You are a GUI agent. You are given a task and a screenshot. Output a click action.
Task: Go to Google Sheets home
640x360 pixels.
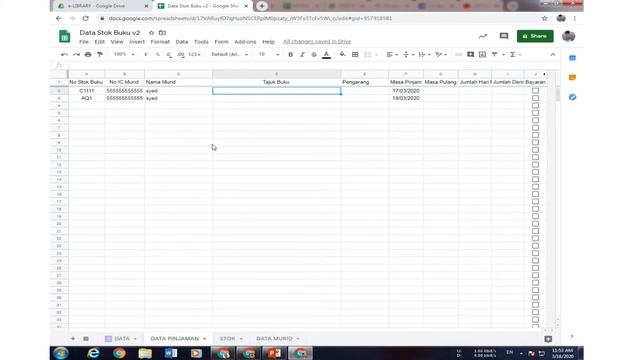click(64, 36)
